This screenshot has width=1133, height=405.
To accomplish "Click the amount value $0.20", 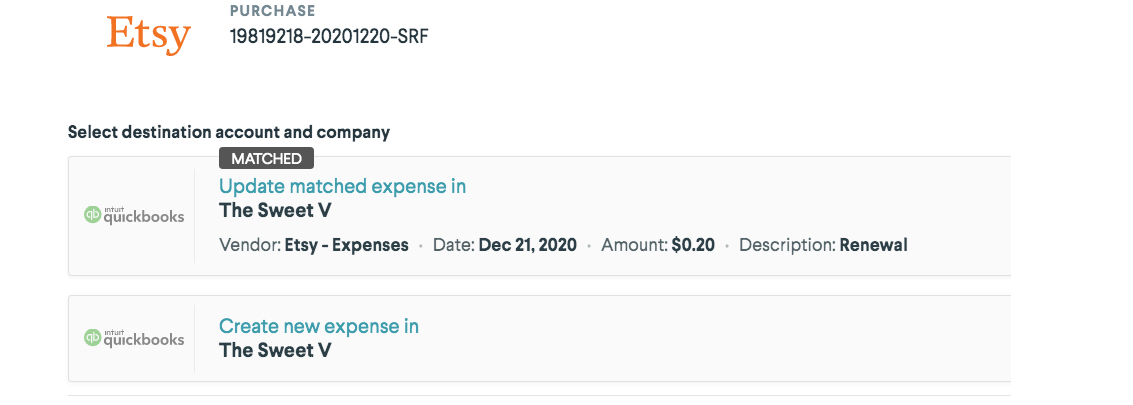I will (x=693, y=245).
